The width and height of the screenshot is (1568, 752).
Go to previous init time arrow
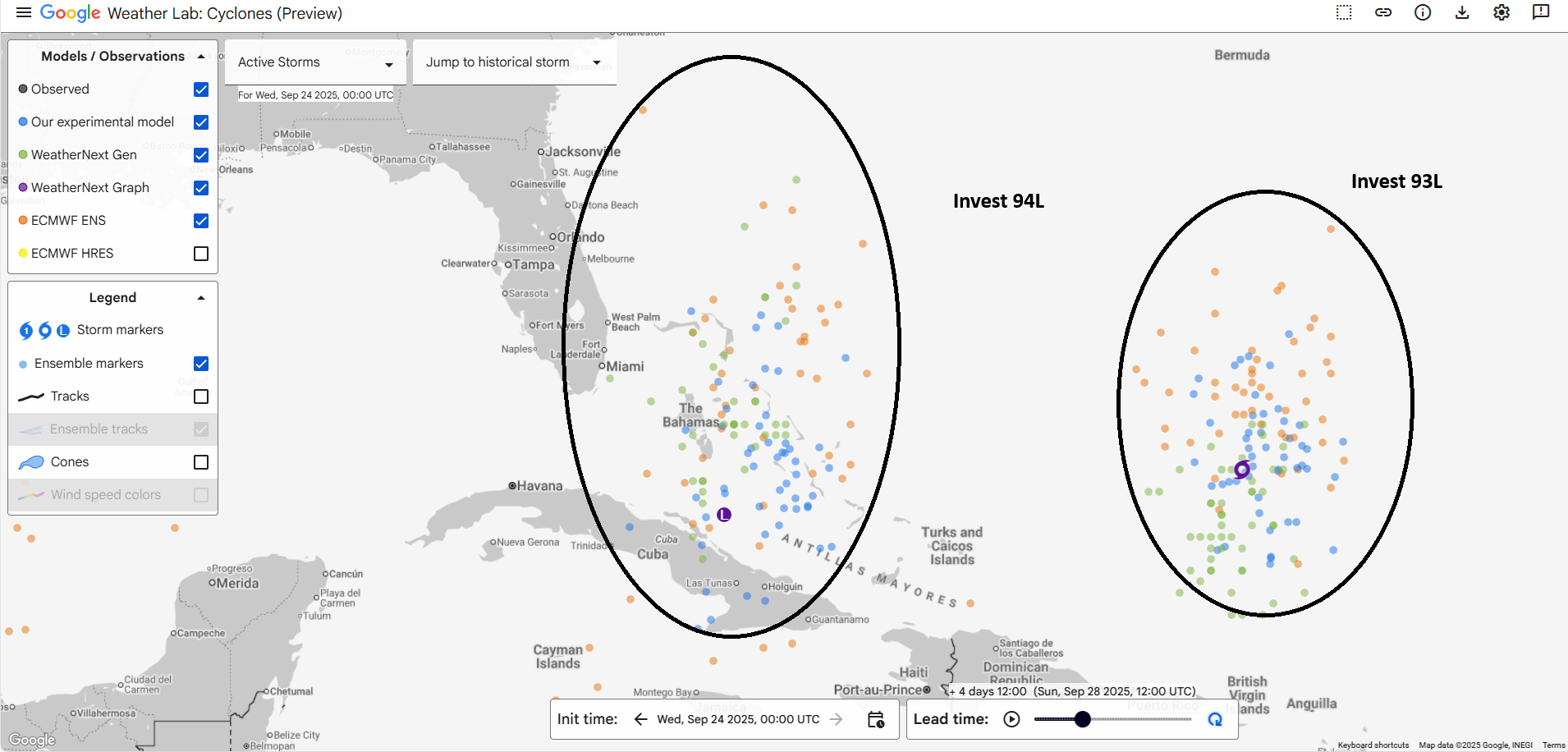coord(641,719)
